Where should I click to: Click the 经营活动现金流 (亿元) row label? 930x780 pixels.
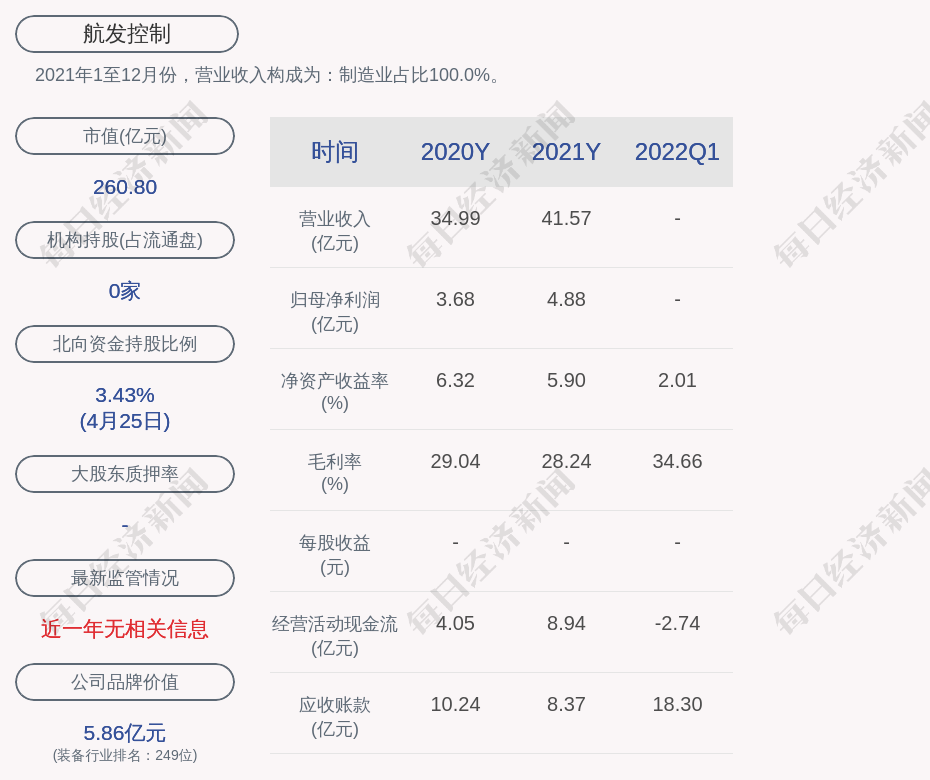coord(335,636)
